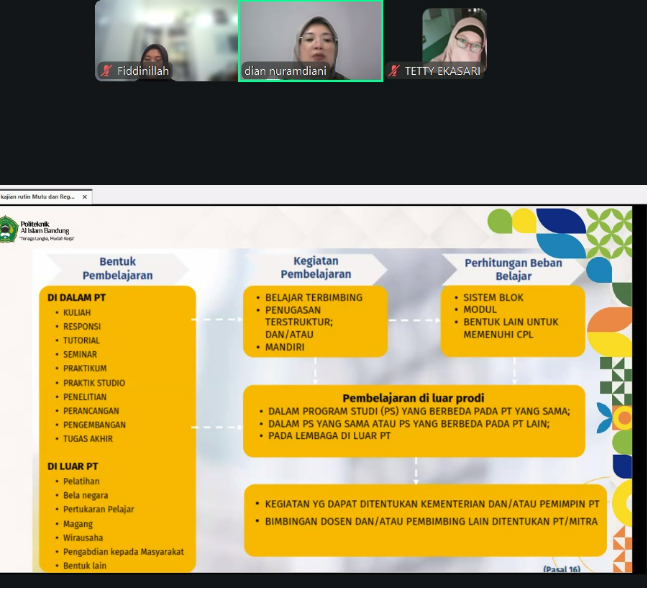The width and height of the screenshot is (647, 589).
Task: Click the '(Pasal 16)' reference text
Action: 561,569
